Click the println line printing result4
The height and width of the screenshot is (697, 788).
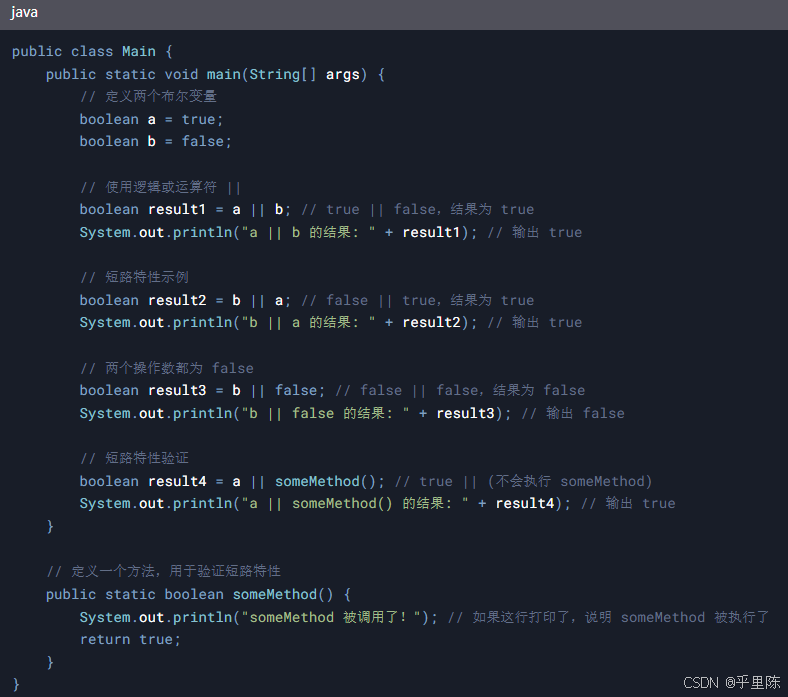[377, 503]
